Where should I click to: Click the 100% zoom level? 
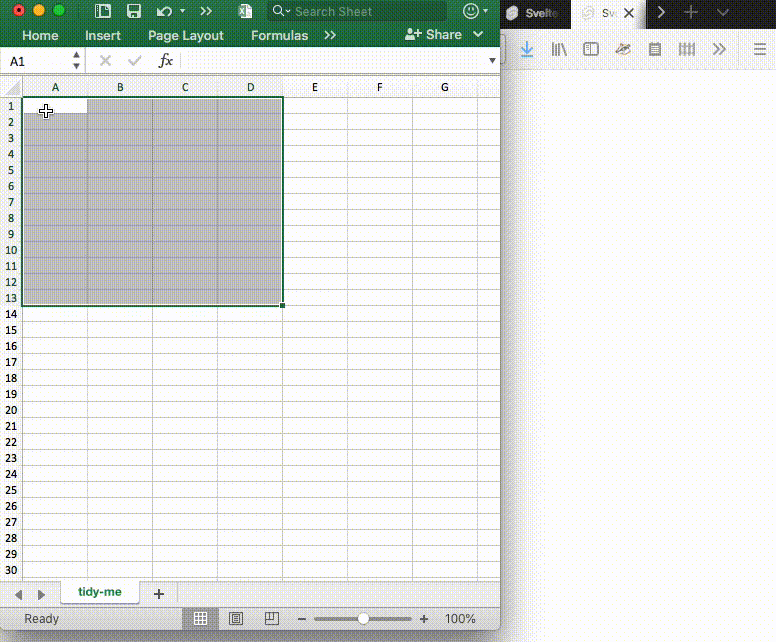point(460,619)
